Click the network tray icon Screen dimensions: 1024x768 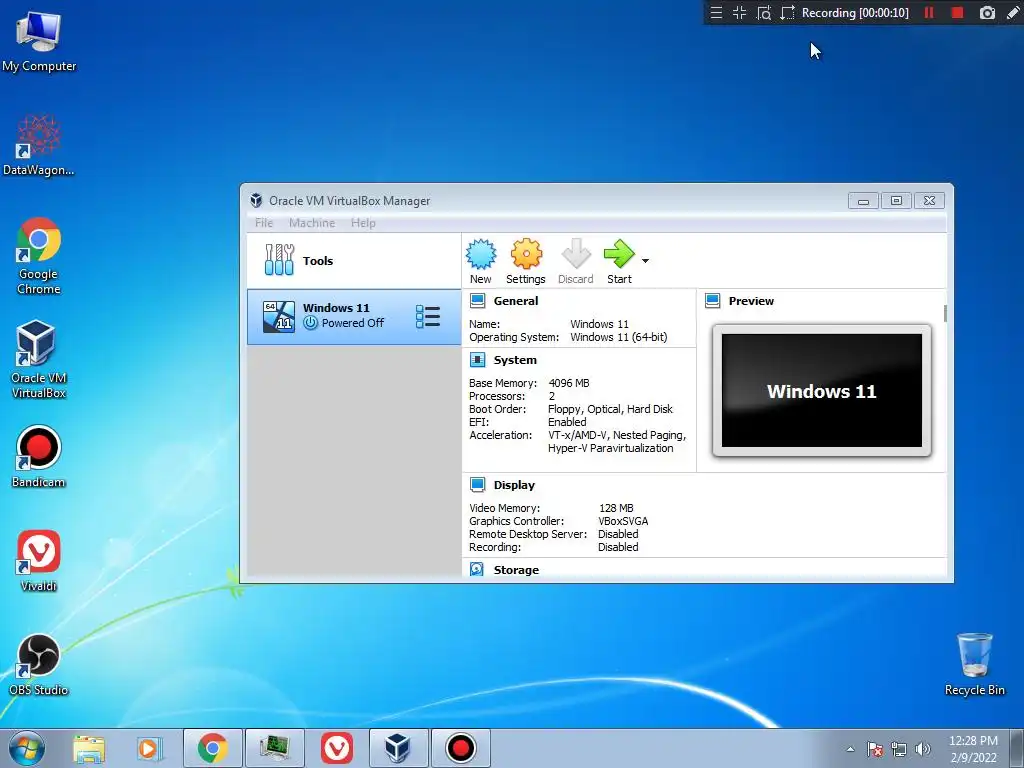pyautogui.click(x=899, y=749)
